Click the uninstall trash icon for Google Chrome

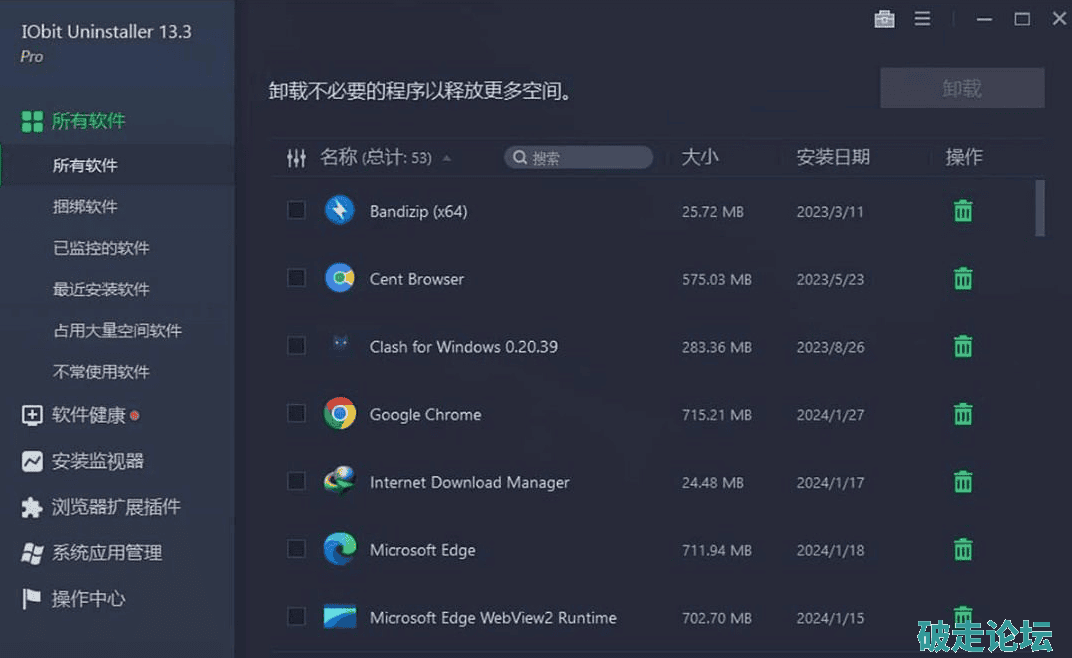click(x=962, y=414)
